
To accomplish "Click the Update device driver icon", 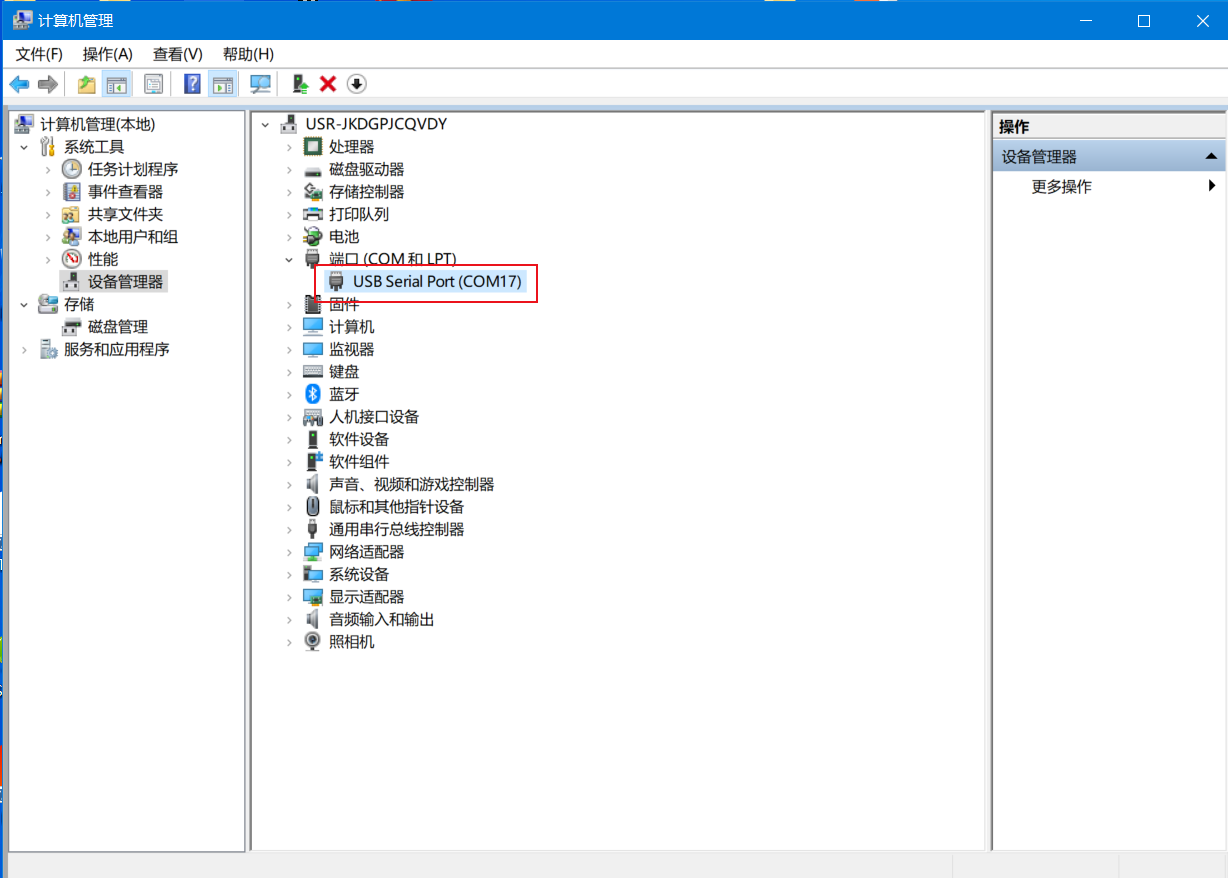I will pos(299,84).
